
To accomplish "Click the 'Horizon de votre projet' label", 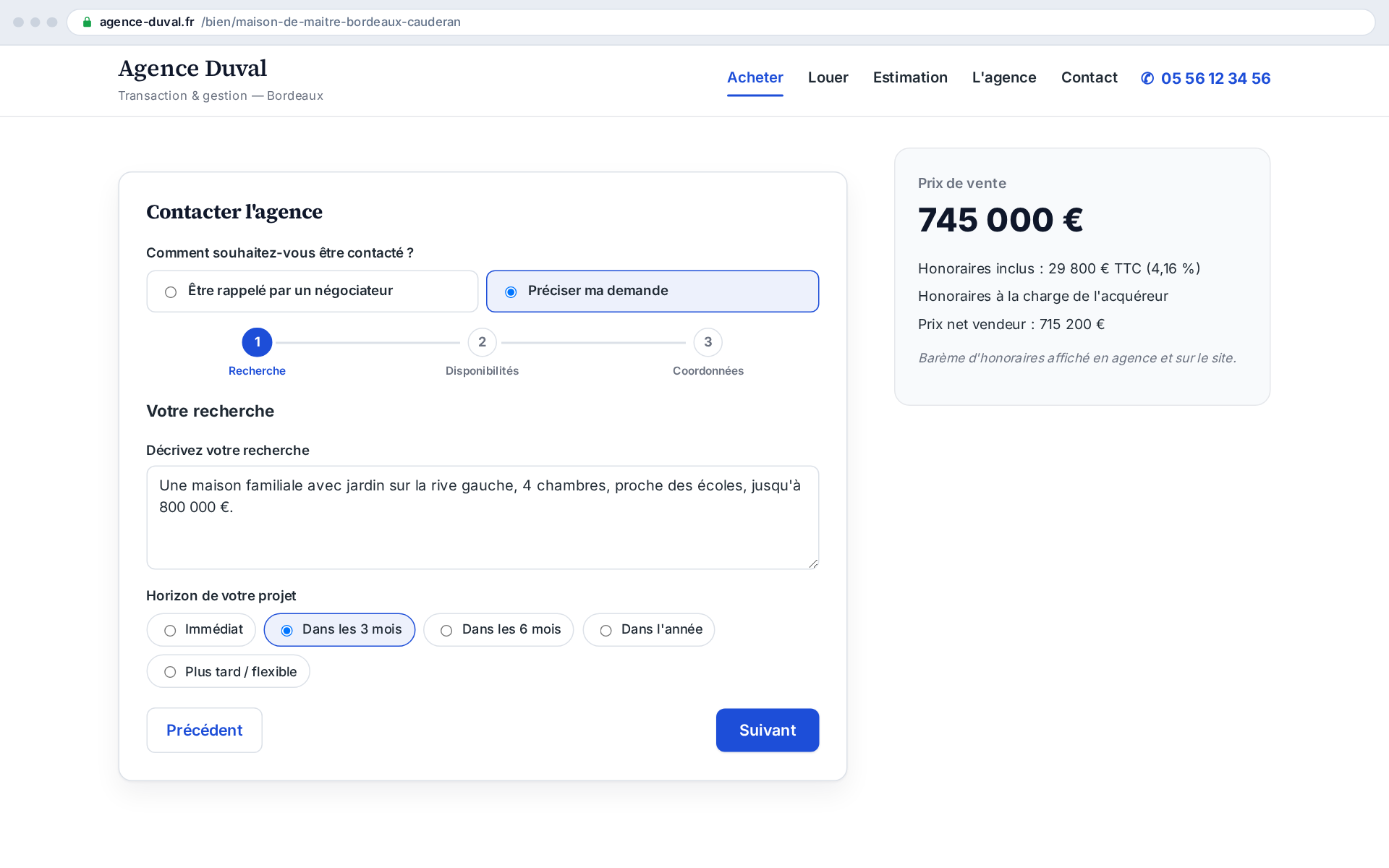I will coord(221,595).
